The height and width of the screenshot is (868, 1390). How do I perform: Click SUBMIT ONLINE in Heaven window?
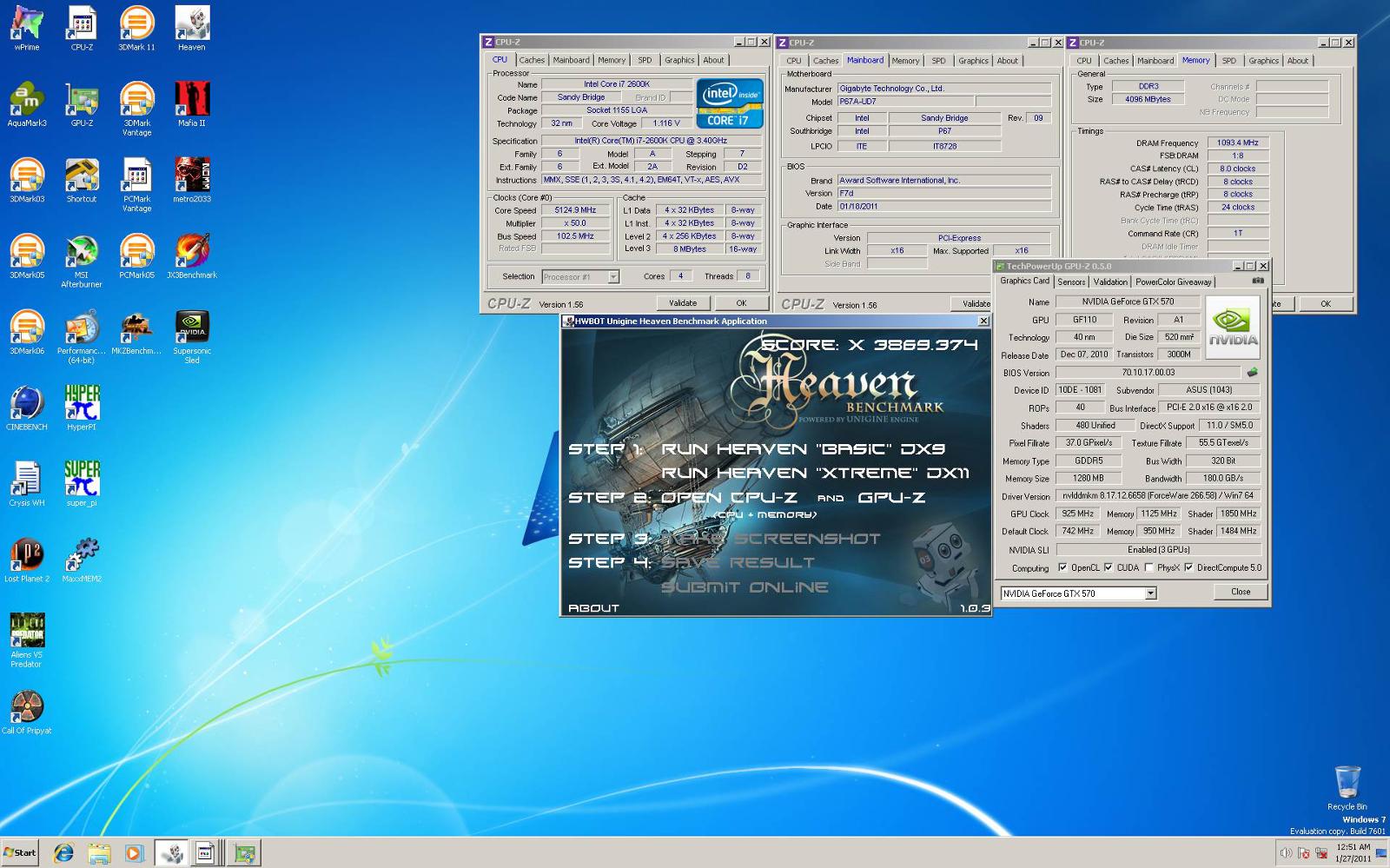tap(745, 587)
